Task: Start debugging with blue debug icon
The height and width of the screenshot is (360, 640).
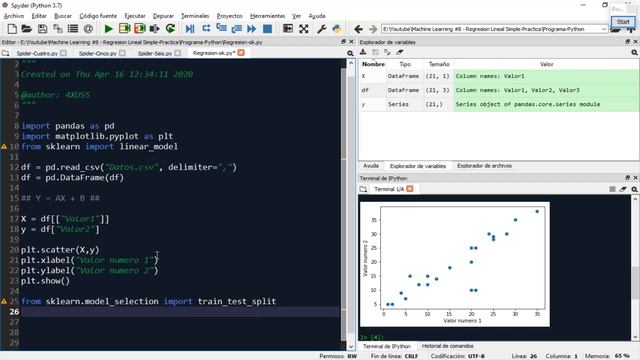Action: pos(190,29)
